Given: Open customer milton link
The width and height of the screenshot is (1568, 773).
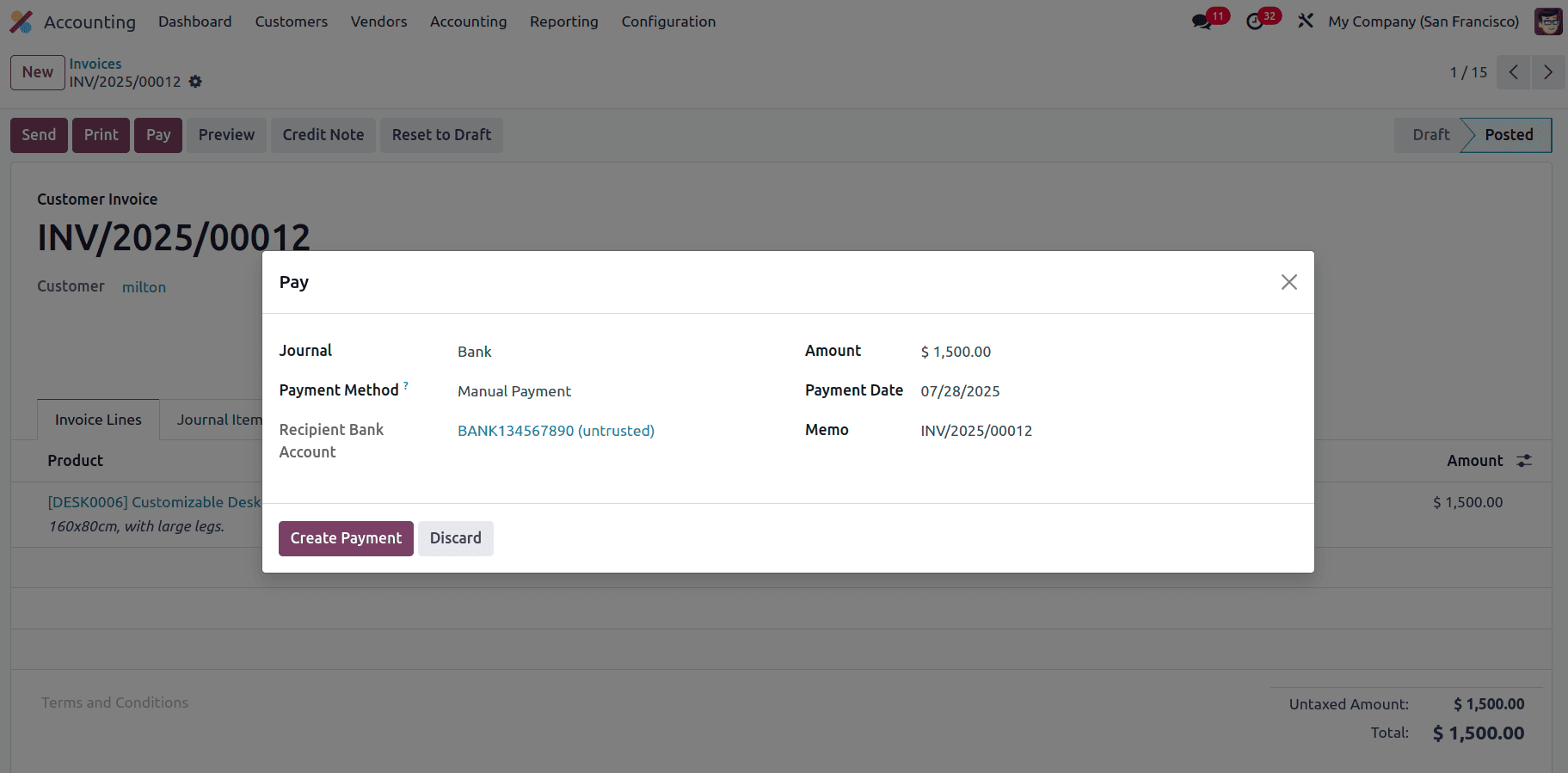Looking at the screenshot, I should coord(144,287).
